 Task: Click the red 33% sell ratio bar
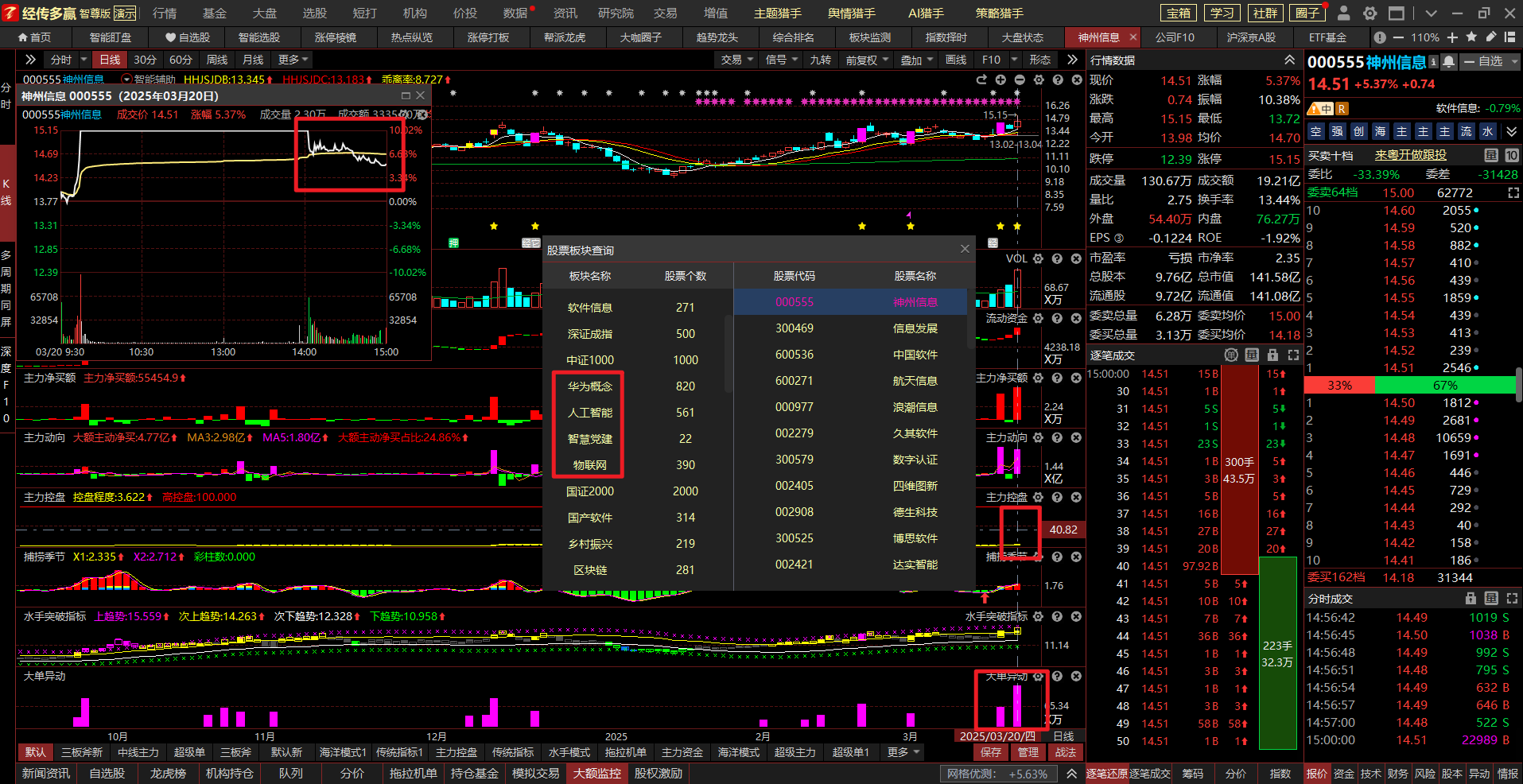click(1339, 385)
